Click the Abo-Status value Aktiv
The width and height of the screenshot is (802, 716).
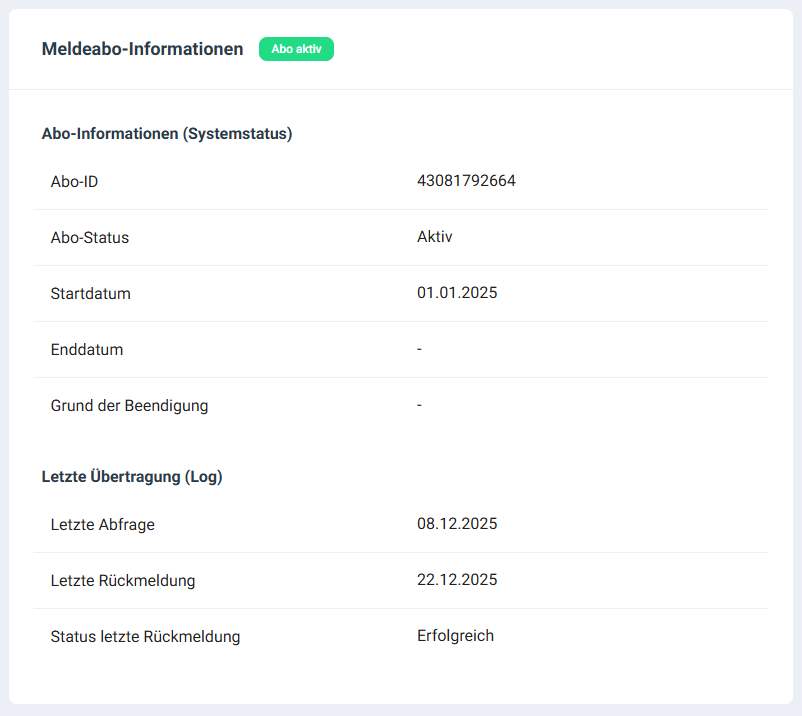435,237
